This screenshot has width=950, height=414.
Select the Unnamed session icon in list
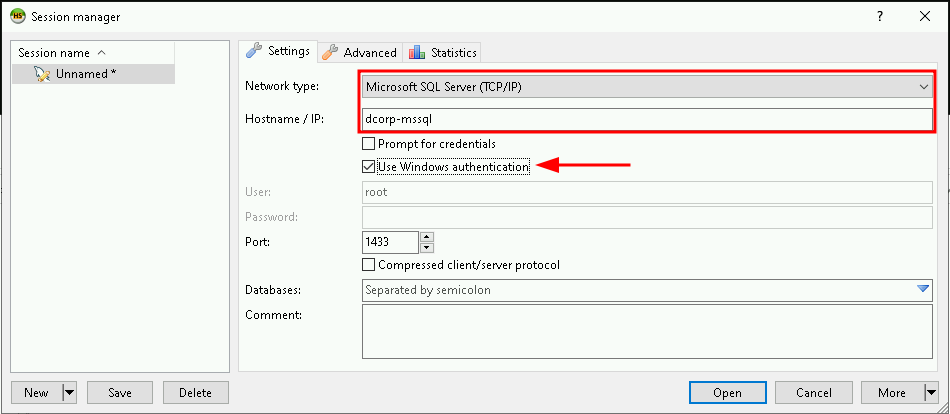coord(41,74)
